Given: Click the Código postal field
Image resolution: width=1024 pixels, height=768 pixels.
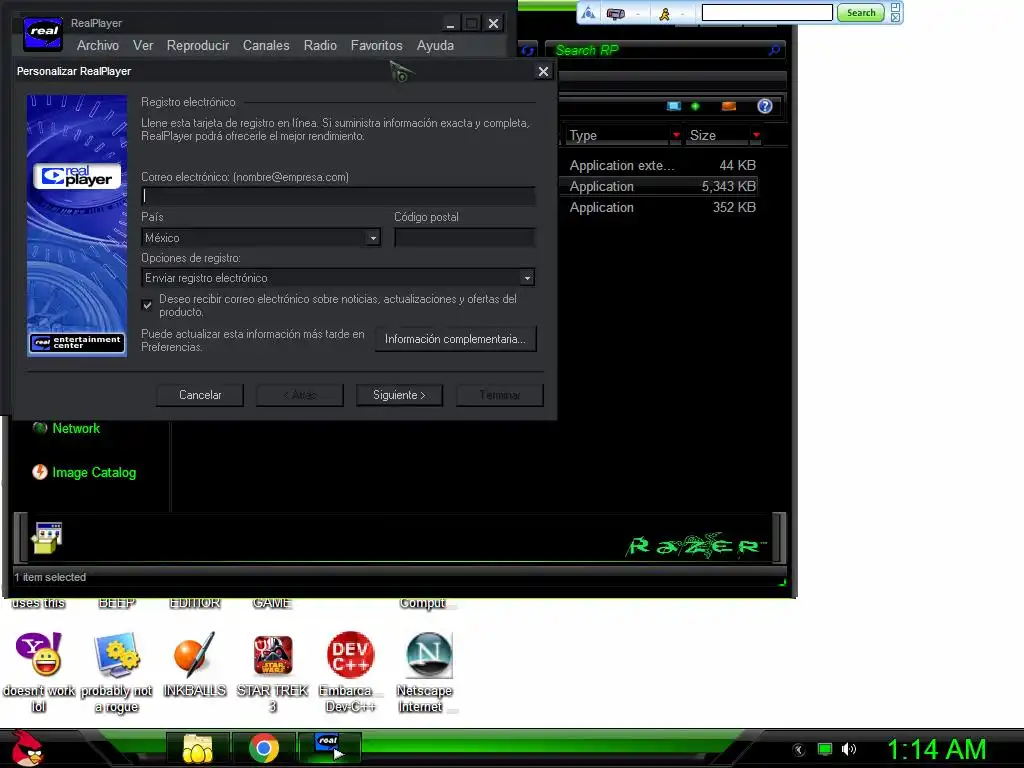Looking at the screenshot, I should point(465,238).
